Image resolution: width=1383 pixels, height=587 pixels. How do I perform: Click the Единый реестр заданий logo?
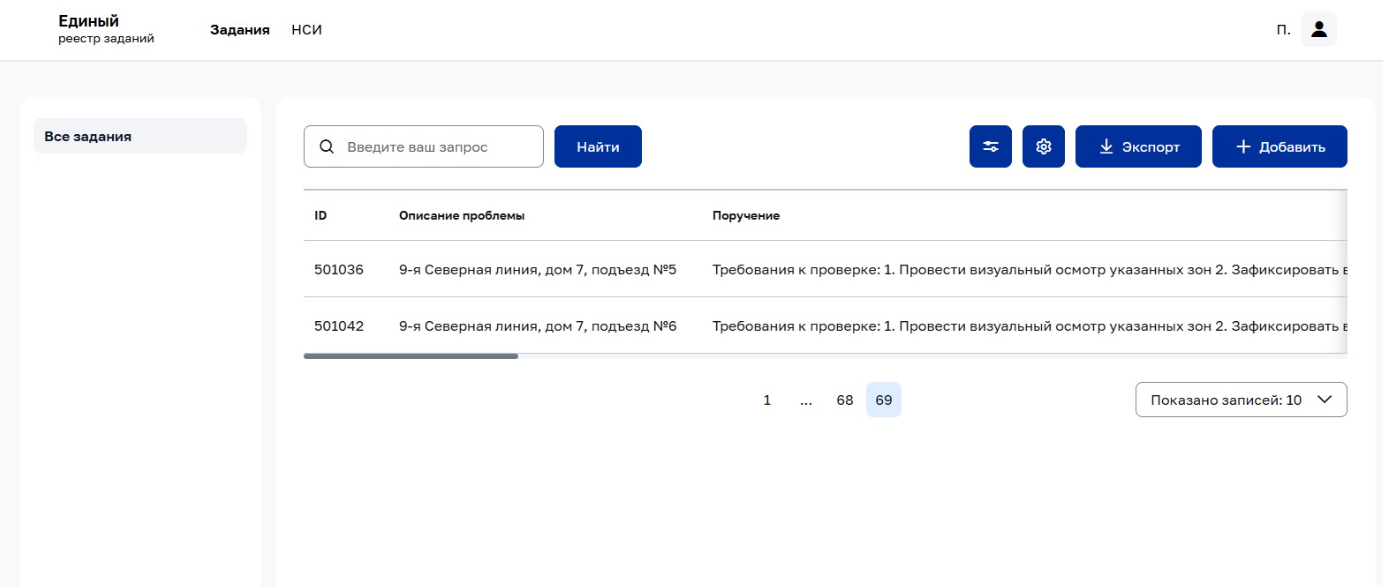pos(107,29)
